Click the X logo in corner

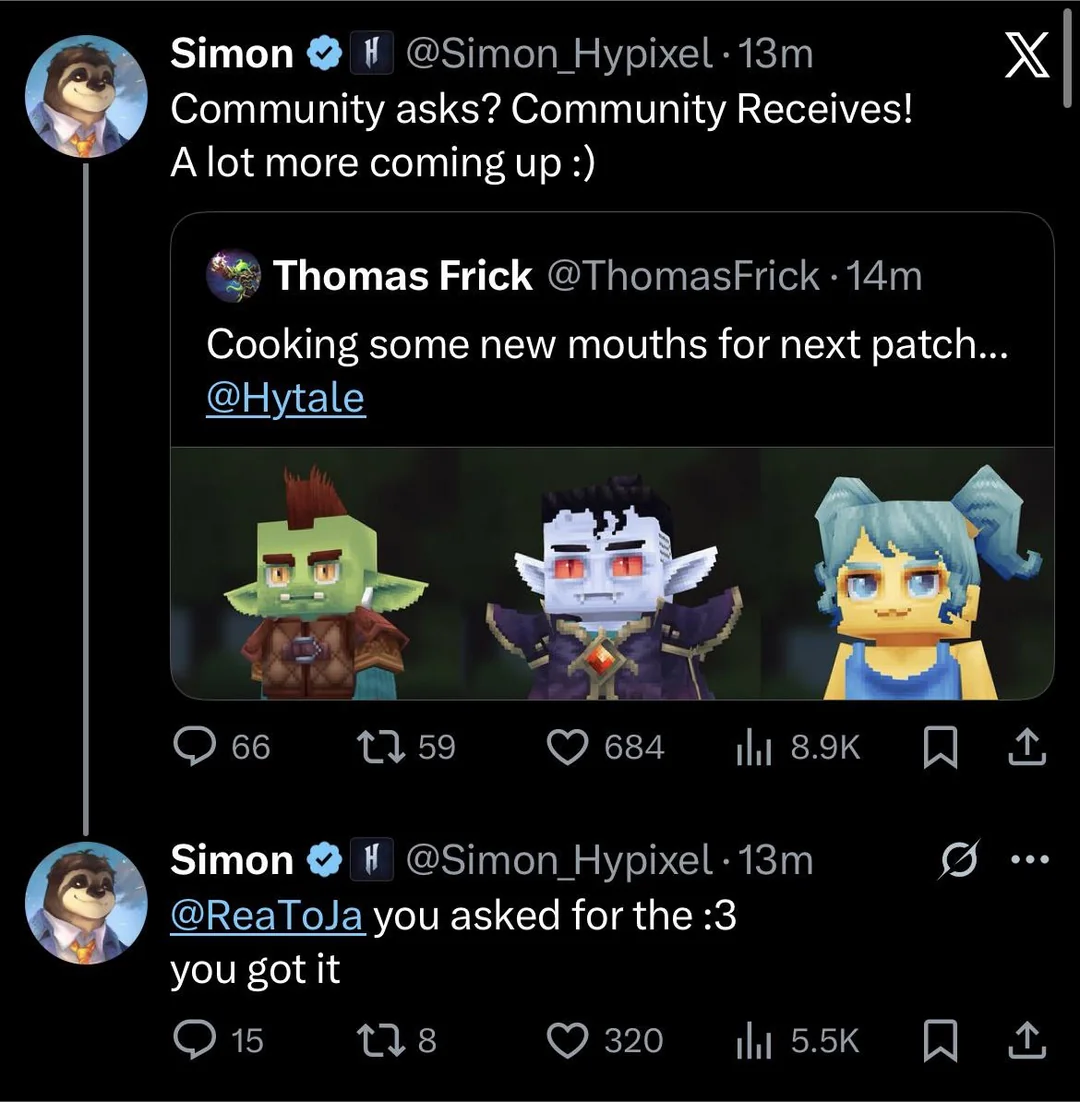click(1027, 55)
